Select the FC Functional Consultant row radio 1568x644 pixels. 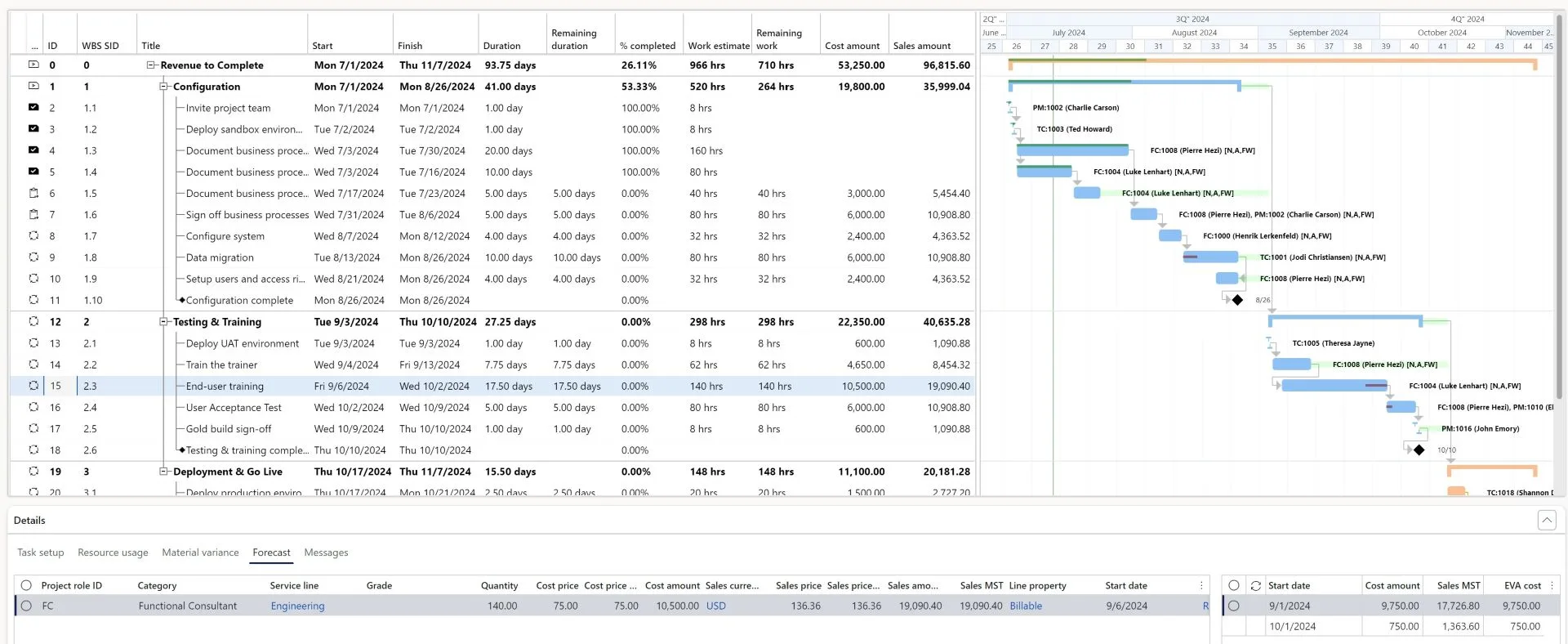tap(26, 606)
